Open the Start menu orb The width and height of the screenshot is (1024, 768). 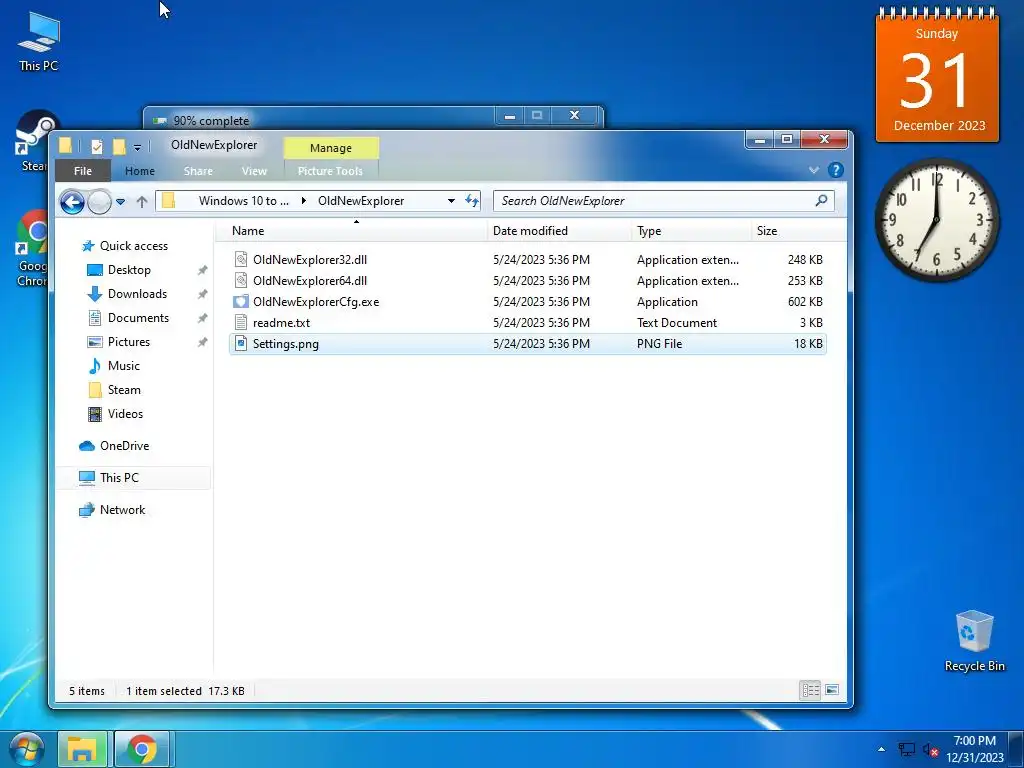tap(27, 748)
